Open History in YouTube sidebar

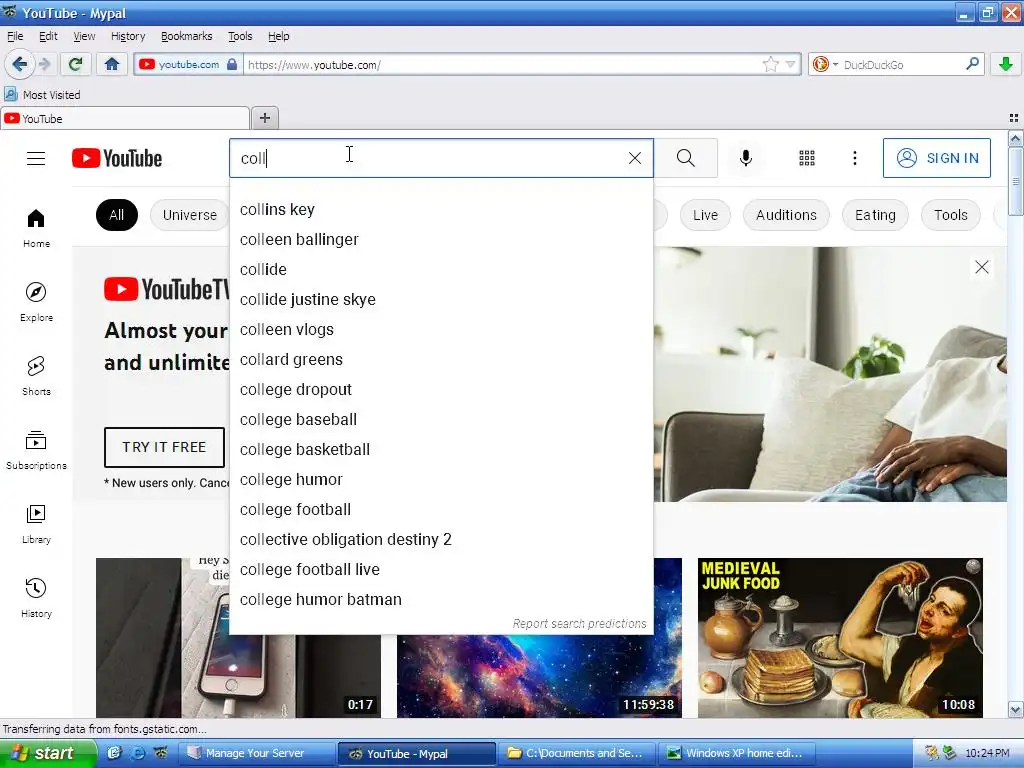(x=36, y=598)
